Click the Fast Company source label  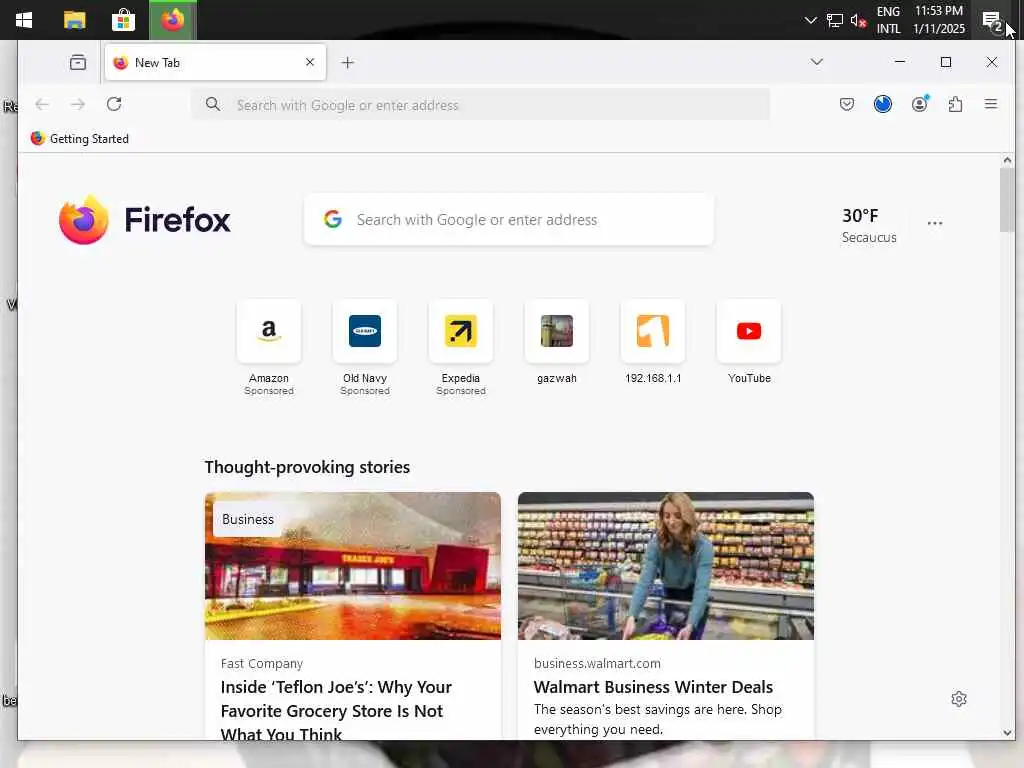(261, 664)
